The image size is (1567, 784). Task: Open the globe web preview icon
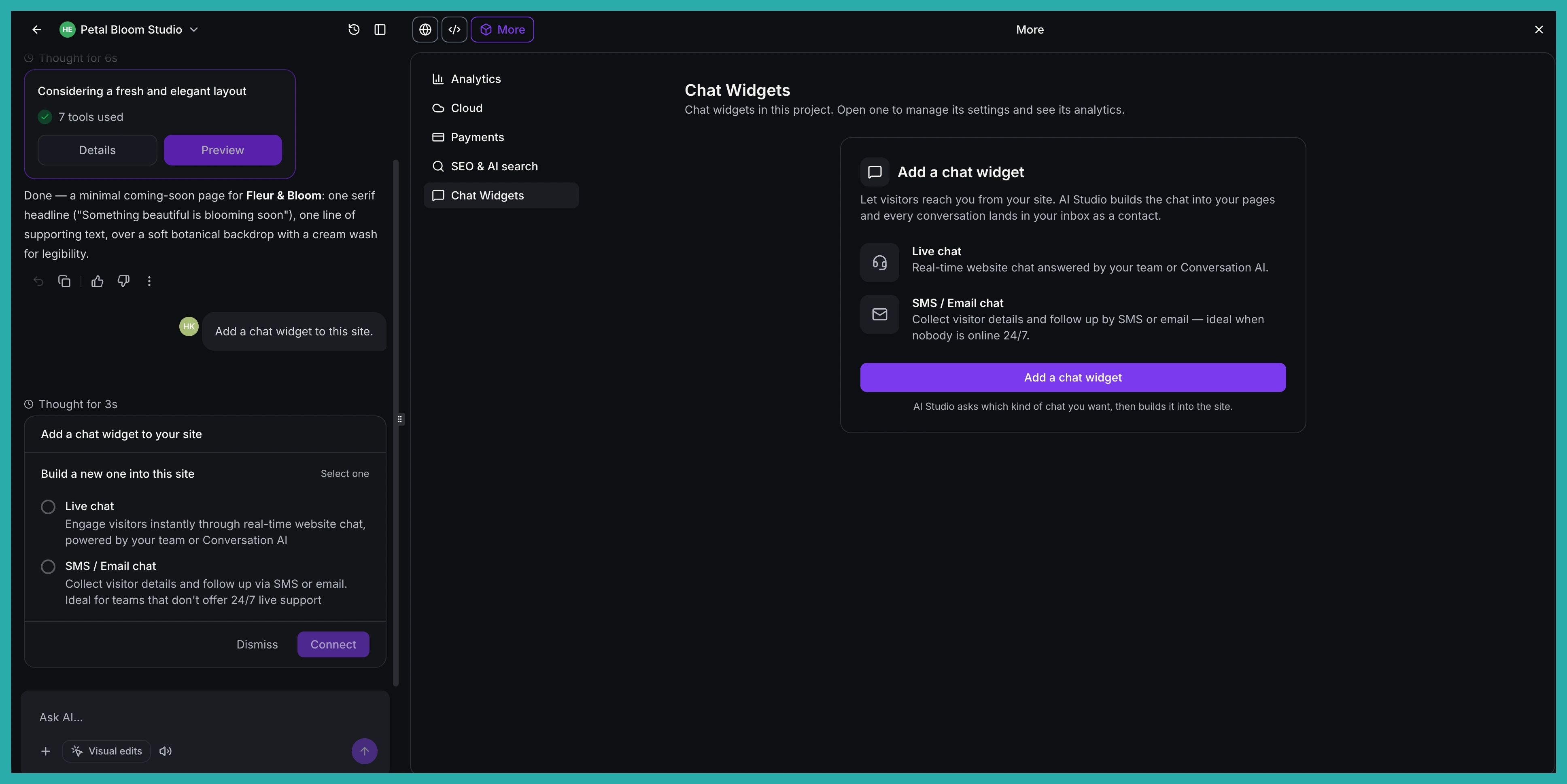[x=425, y=29]
